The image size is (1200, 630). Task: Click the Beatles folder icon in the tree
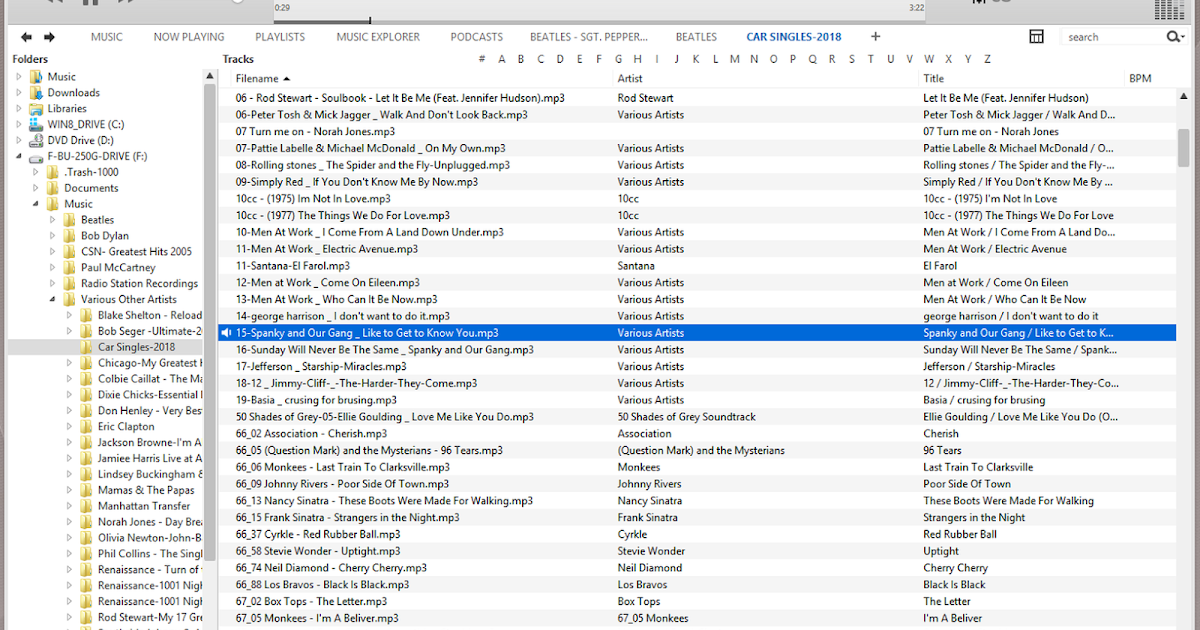pyautogui.click(x=70, y=219)
